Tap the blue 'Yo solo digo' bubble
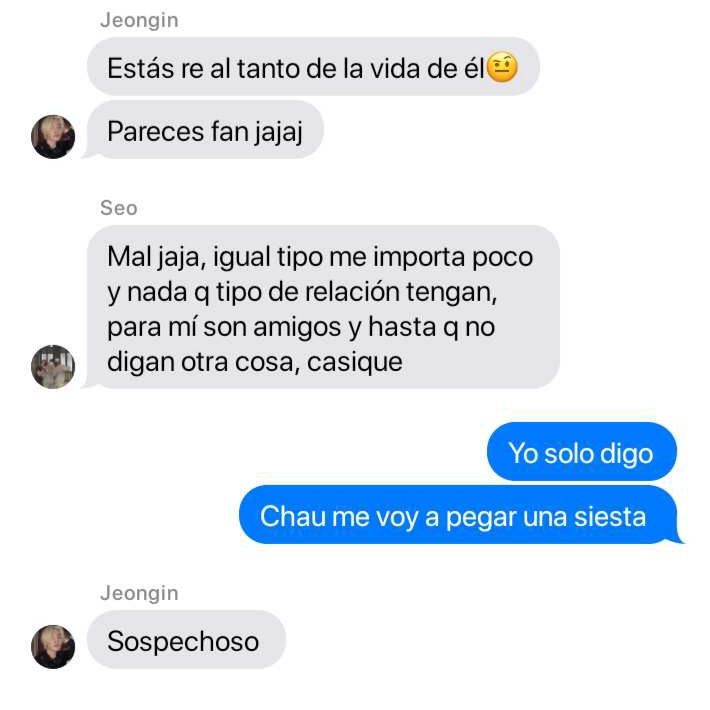This screenshot has height=710, width=710. point(581,451)
